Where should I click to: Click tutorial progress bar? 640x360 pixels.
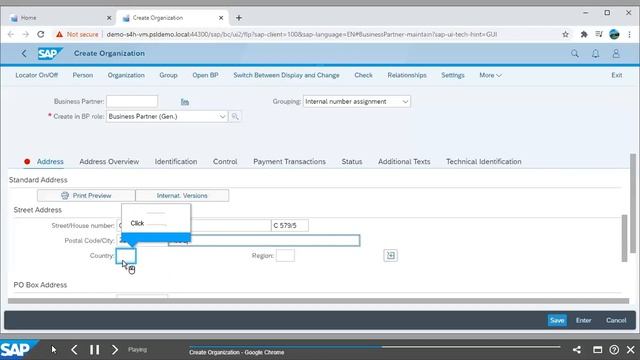pos(375,347)
